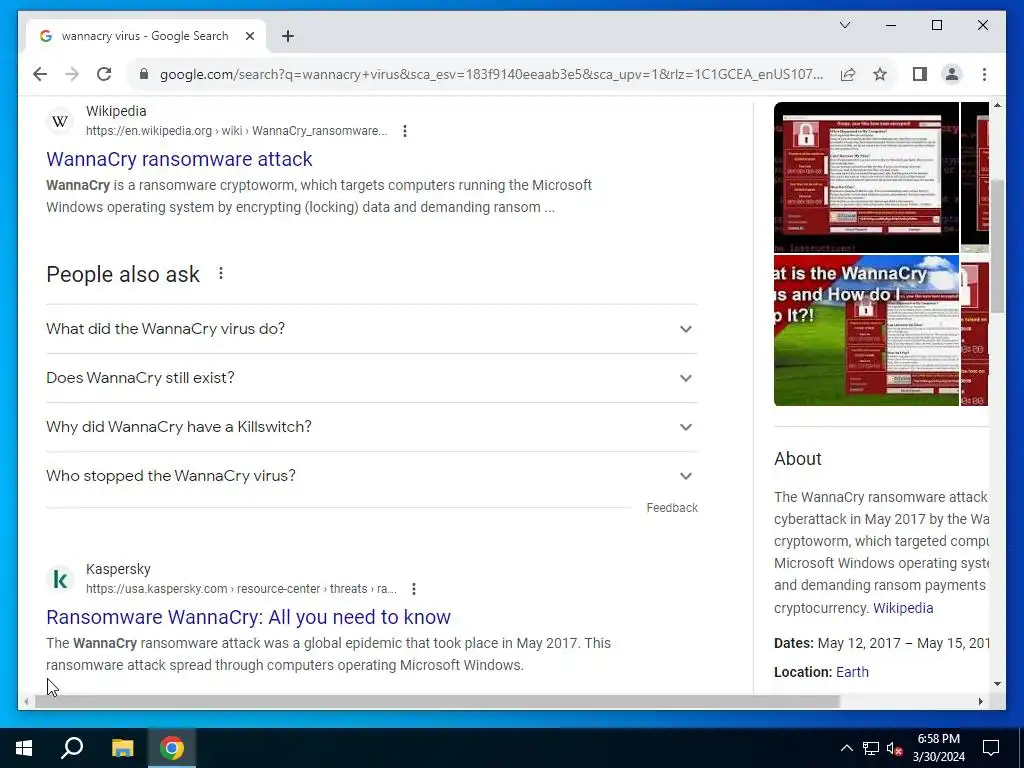This screenshot has height=768, width=1024.
Task: Share this page using the share icon
Action: click(x=848, y=74)
